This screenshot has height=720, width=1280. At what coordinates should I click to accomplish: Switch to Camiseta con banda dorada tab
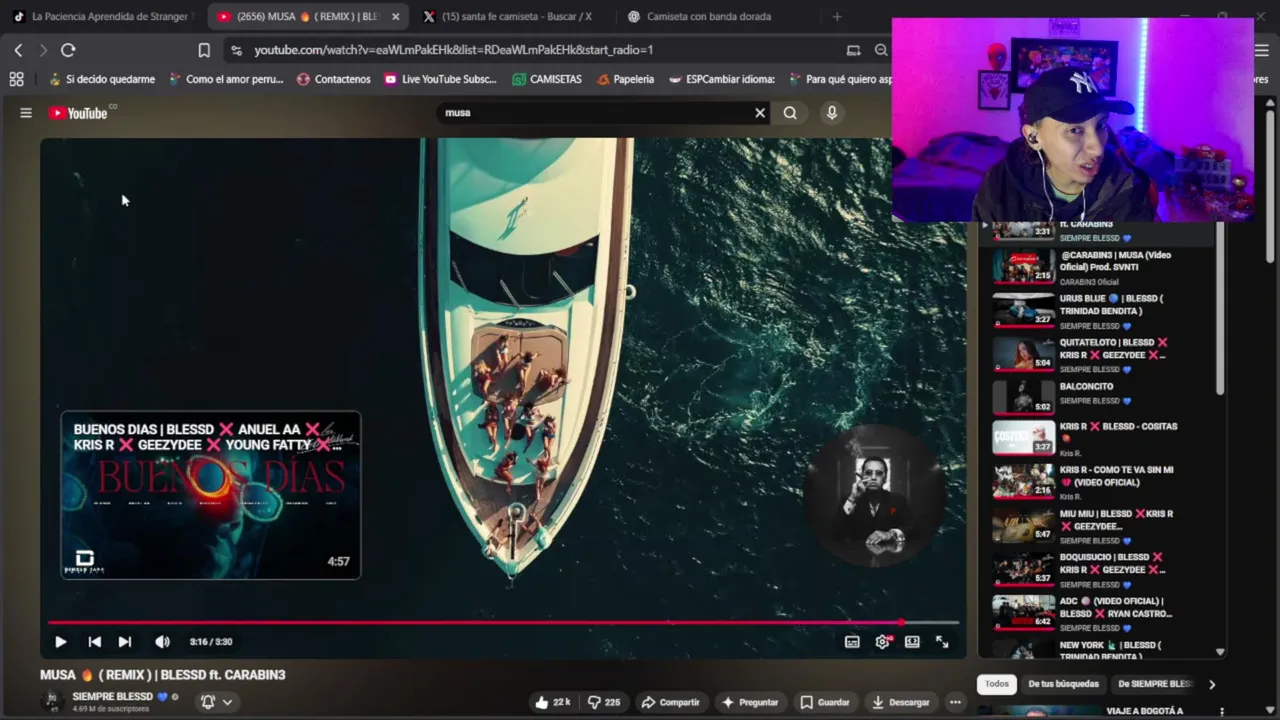tap(708, 16)
